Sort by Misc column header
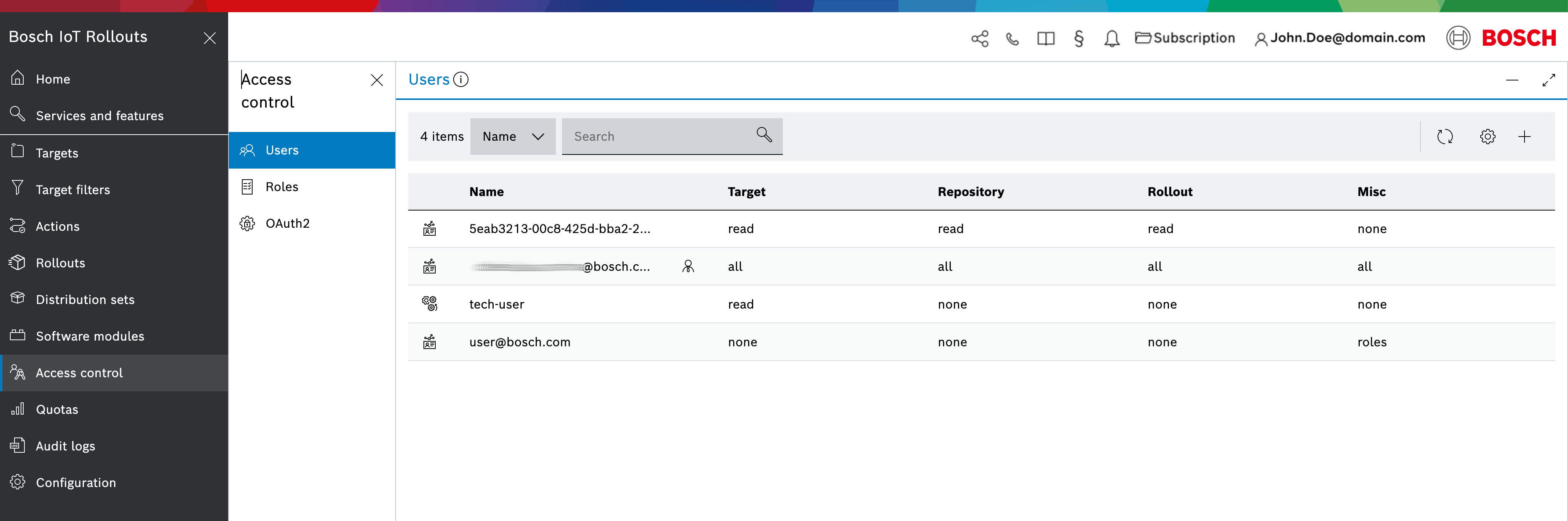Screen dimensions: 1568x521 (x=1372, y=192)
